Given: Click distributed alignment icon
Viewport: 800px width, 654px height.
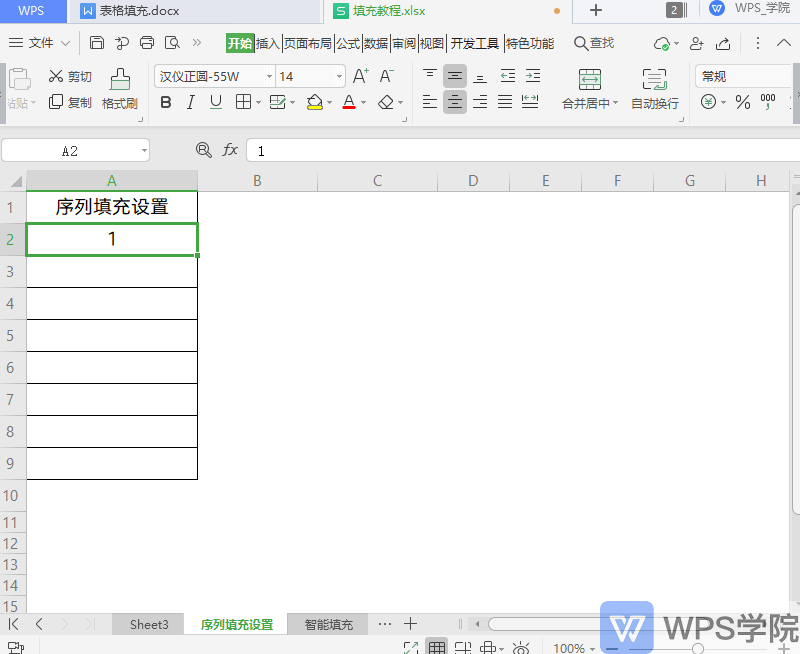Looking at the screenshot, I should (530, 102).
